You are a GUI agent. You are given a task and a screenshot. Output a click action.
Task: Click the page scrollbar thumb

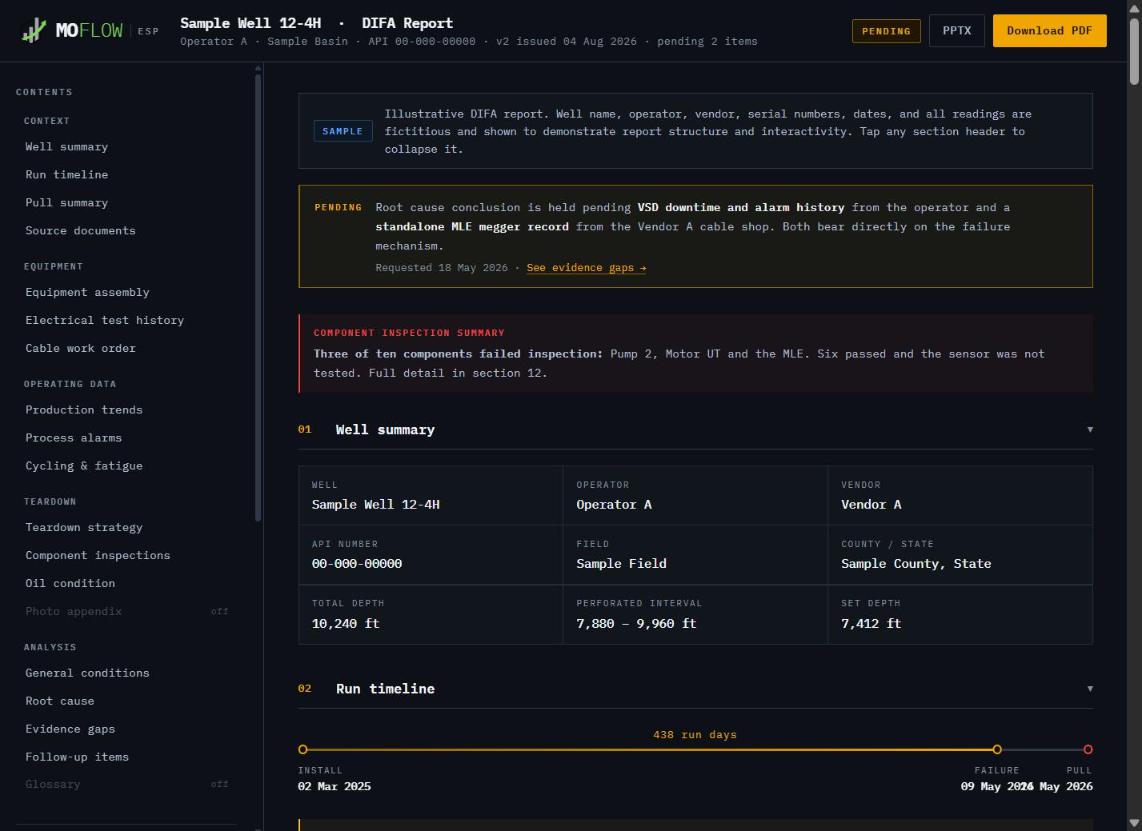(x=1134, y=51)
